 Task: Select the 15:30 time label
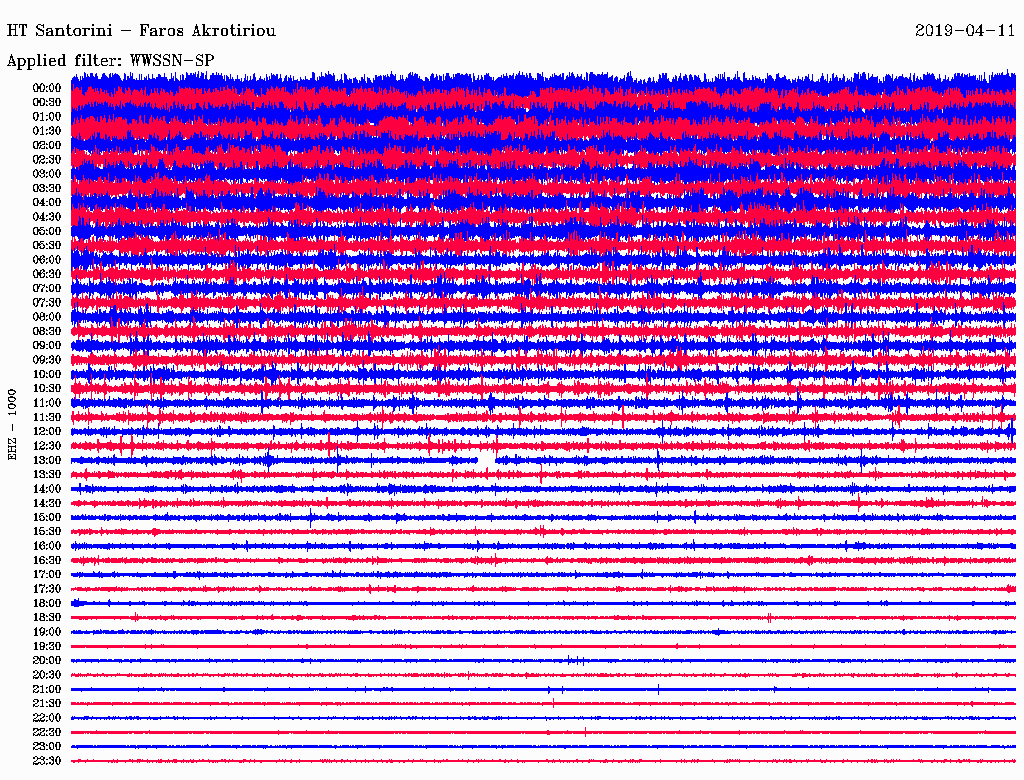pyautogui.click(x=47, y=532)
